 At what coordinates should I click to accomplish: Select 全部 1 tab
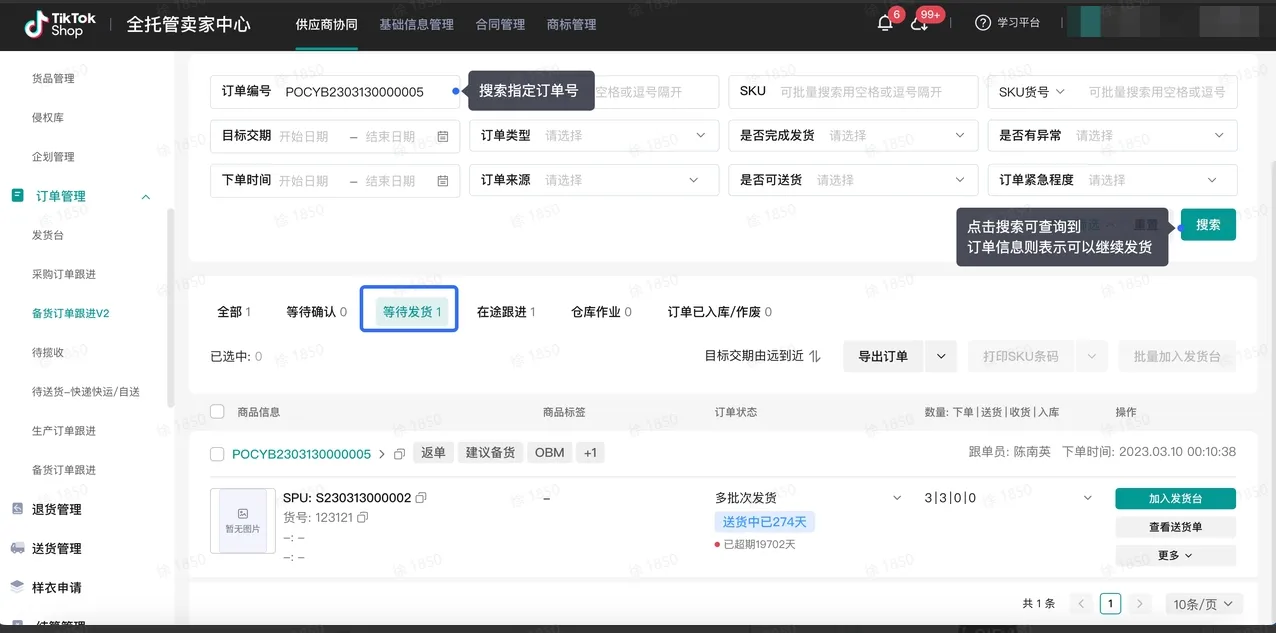pos(234,312)
